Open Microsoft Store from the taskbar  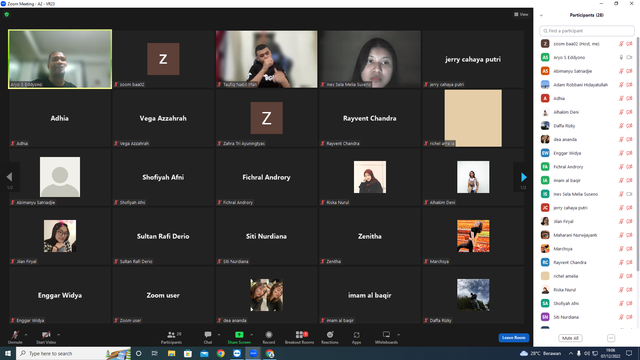[188, 353]
